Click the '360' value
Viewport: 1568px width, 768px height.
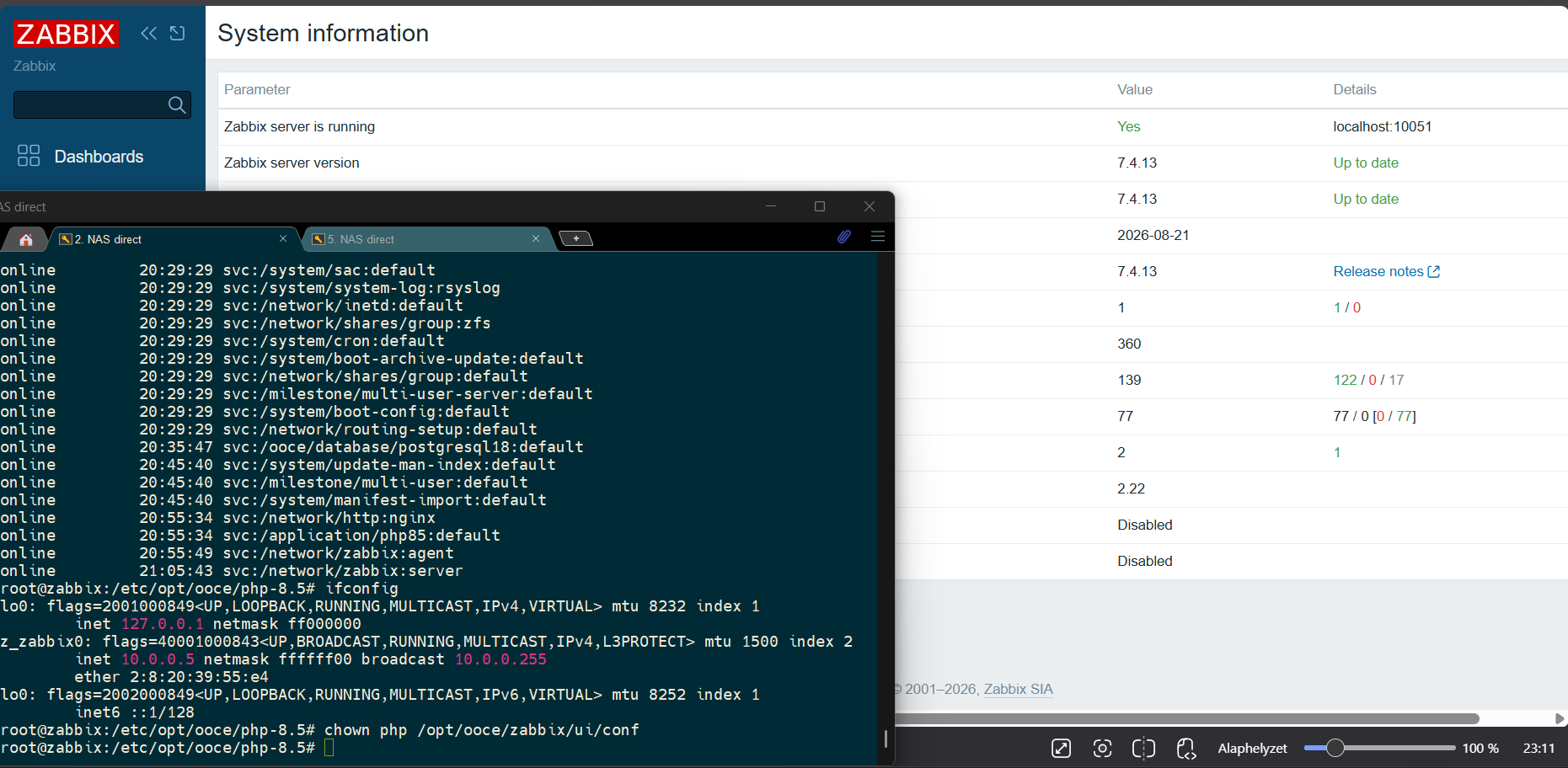(1129, 344)
